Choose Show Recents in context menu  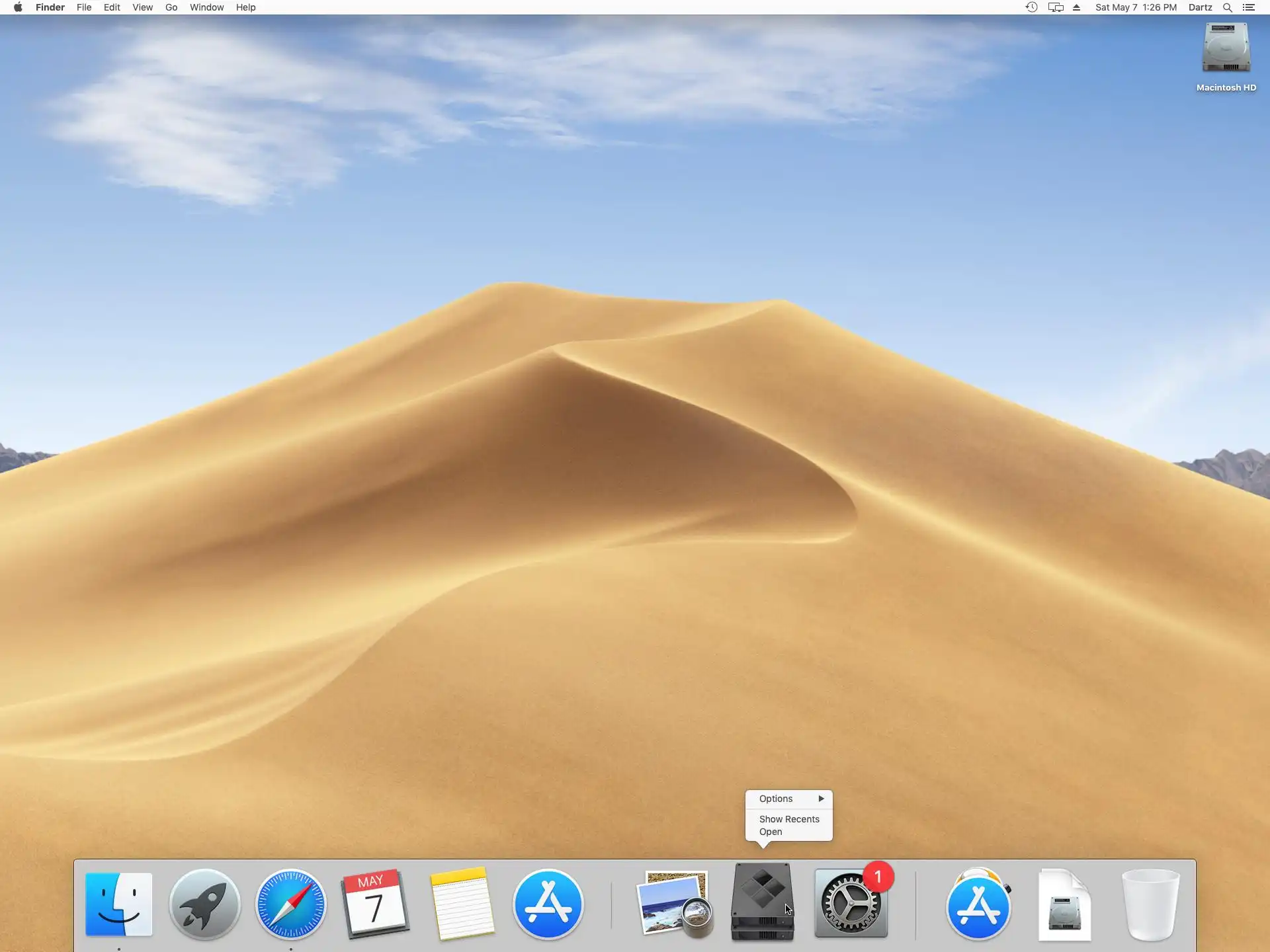(788, 819)
